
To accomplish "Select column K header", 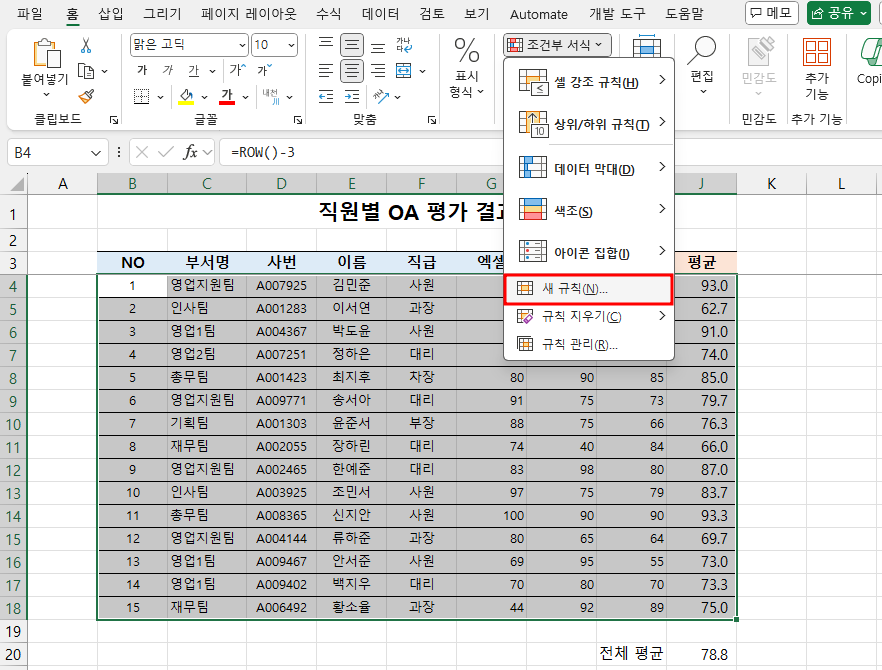I will [771, 184].
